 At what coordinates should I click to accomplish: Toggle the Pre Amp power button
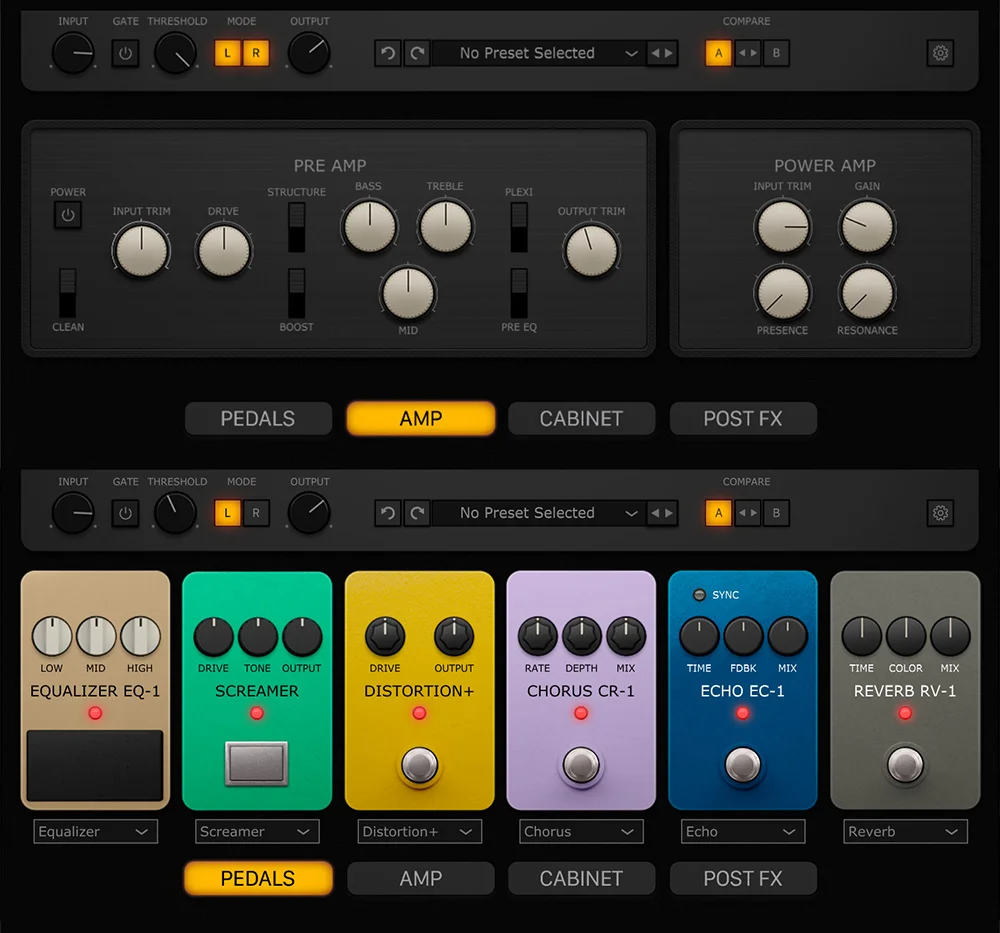click(68, 215)
